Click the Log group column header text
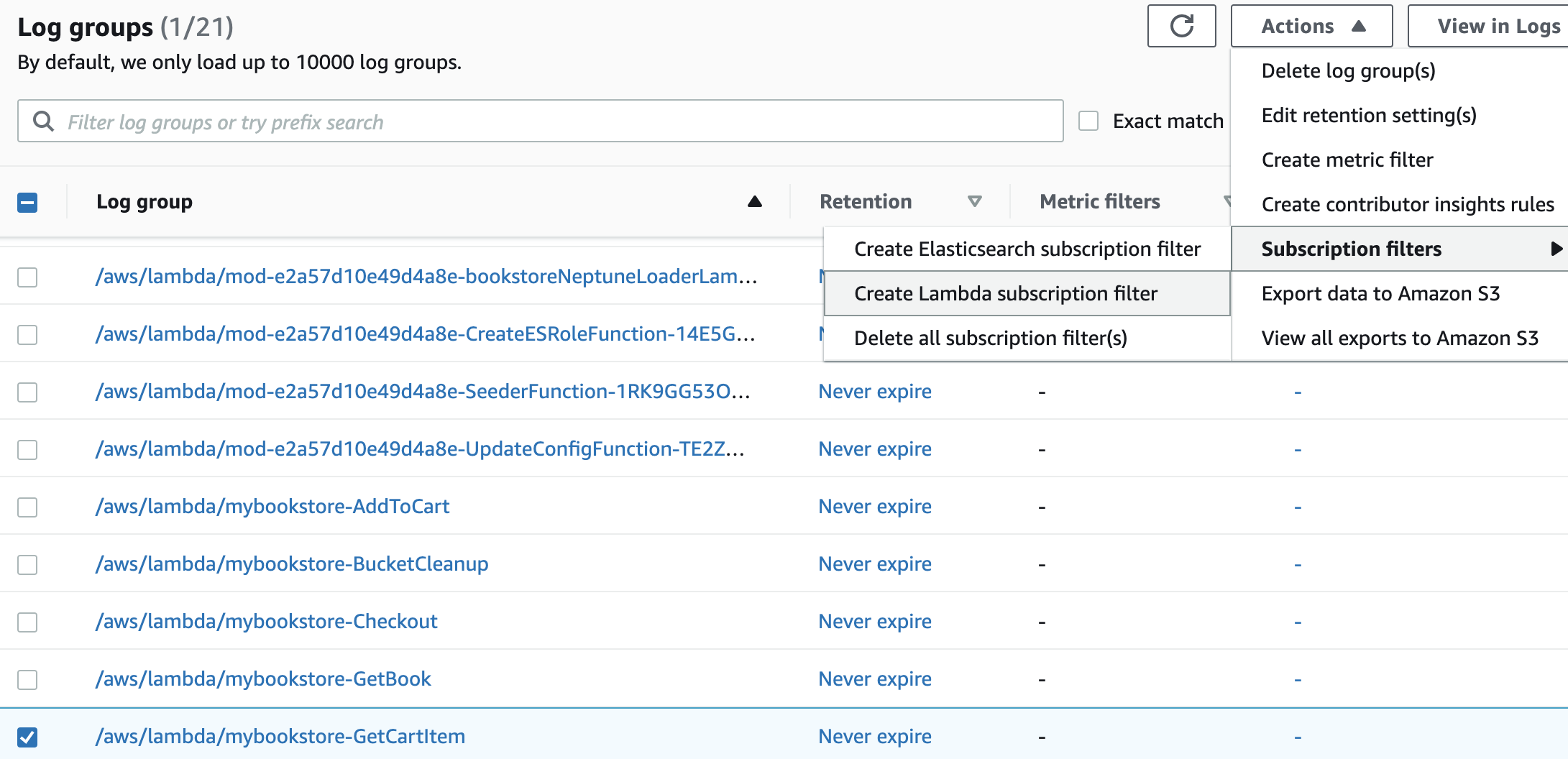 coord(145,202)
